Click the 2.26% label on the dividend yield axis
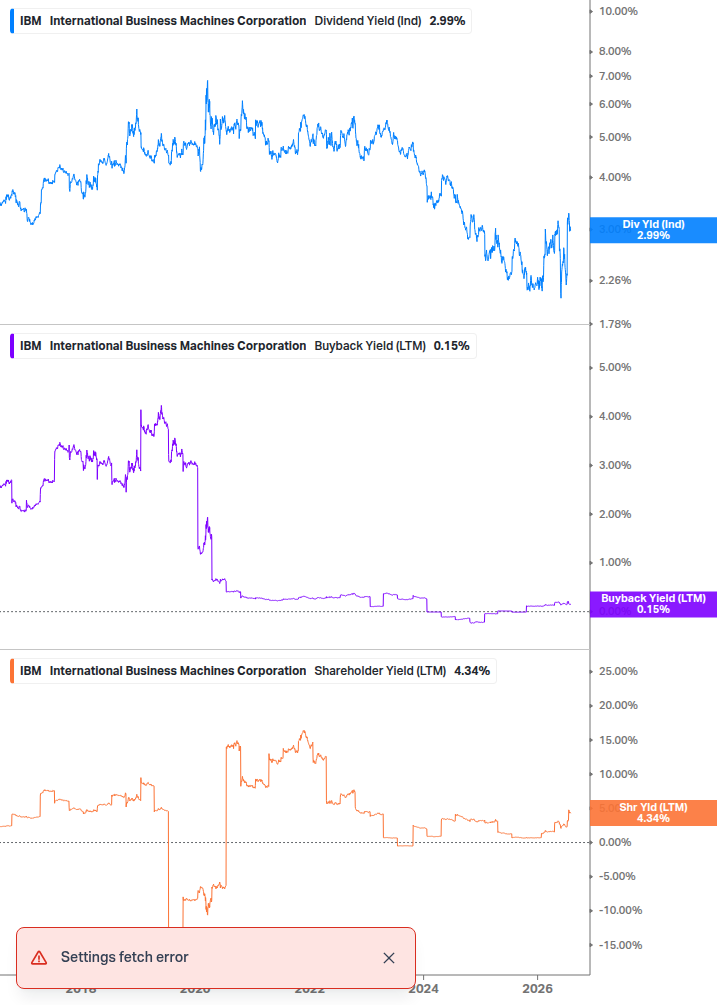This screenshot has width=717, height=1005. click(x=615, y=281)
